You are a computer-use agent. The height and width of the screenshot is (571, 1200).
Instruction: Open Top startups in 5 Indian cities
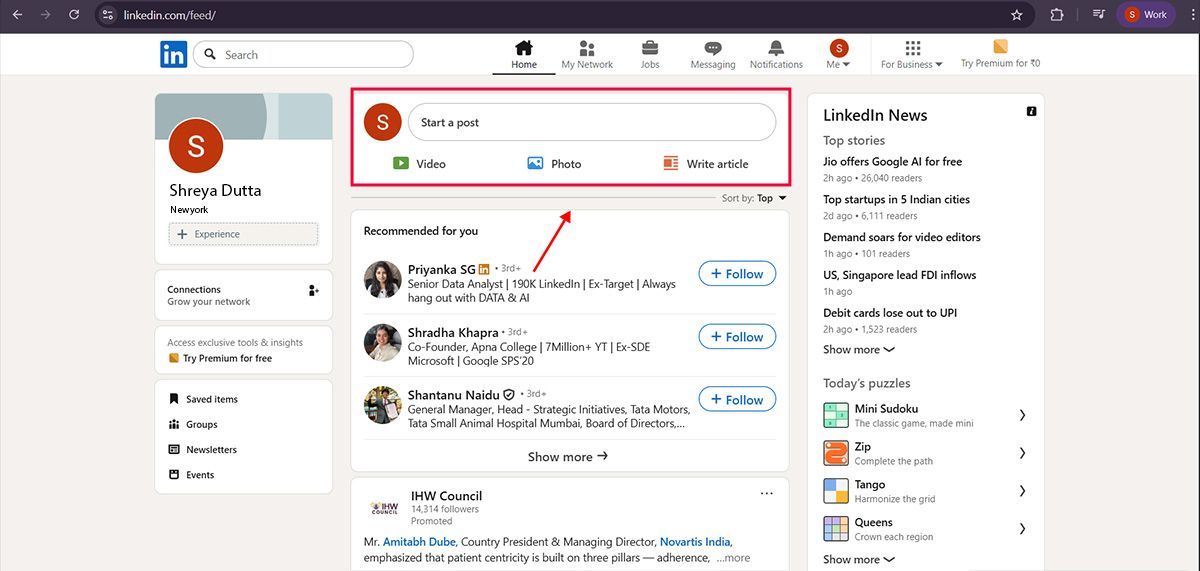pos(896,199)
